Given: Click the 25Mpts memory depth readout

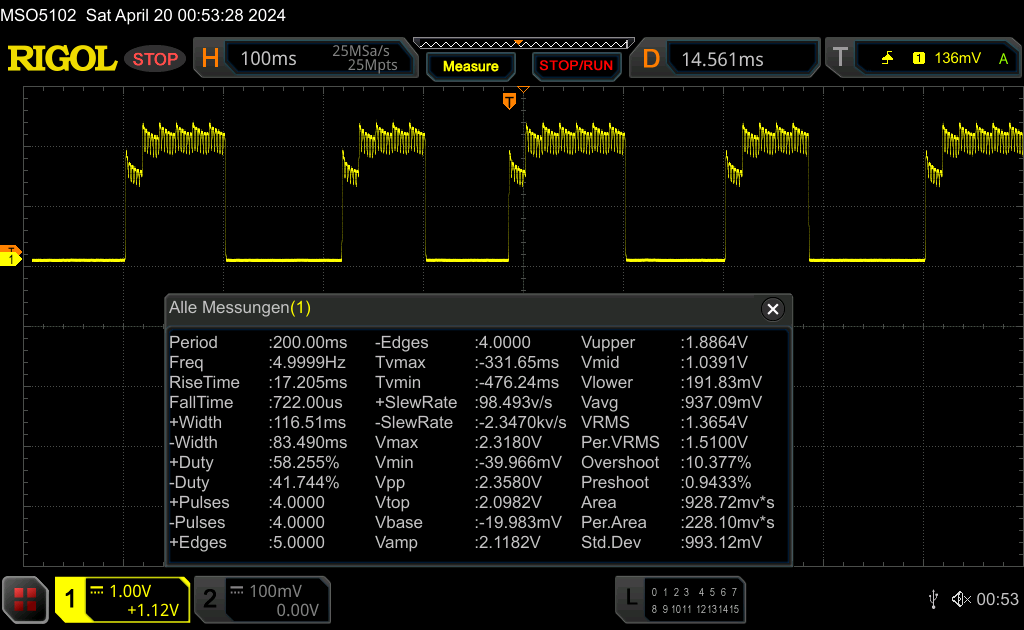Looking at the screenshot, I should point(372,65).
